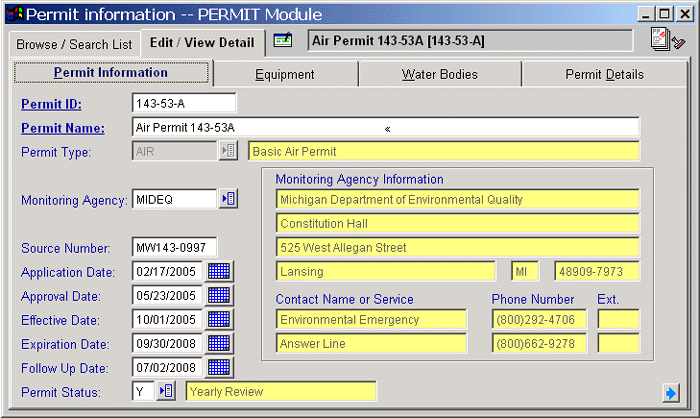The height and width of the screenshot is (418, 700).
Task: Open calendar picker for Approval Date
Action: click(219, 295)
